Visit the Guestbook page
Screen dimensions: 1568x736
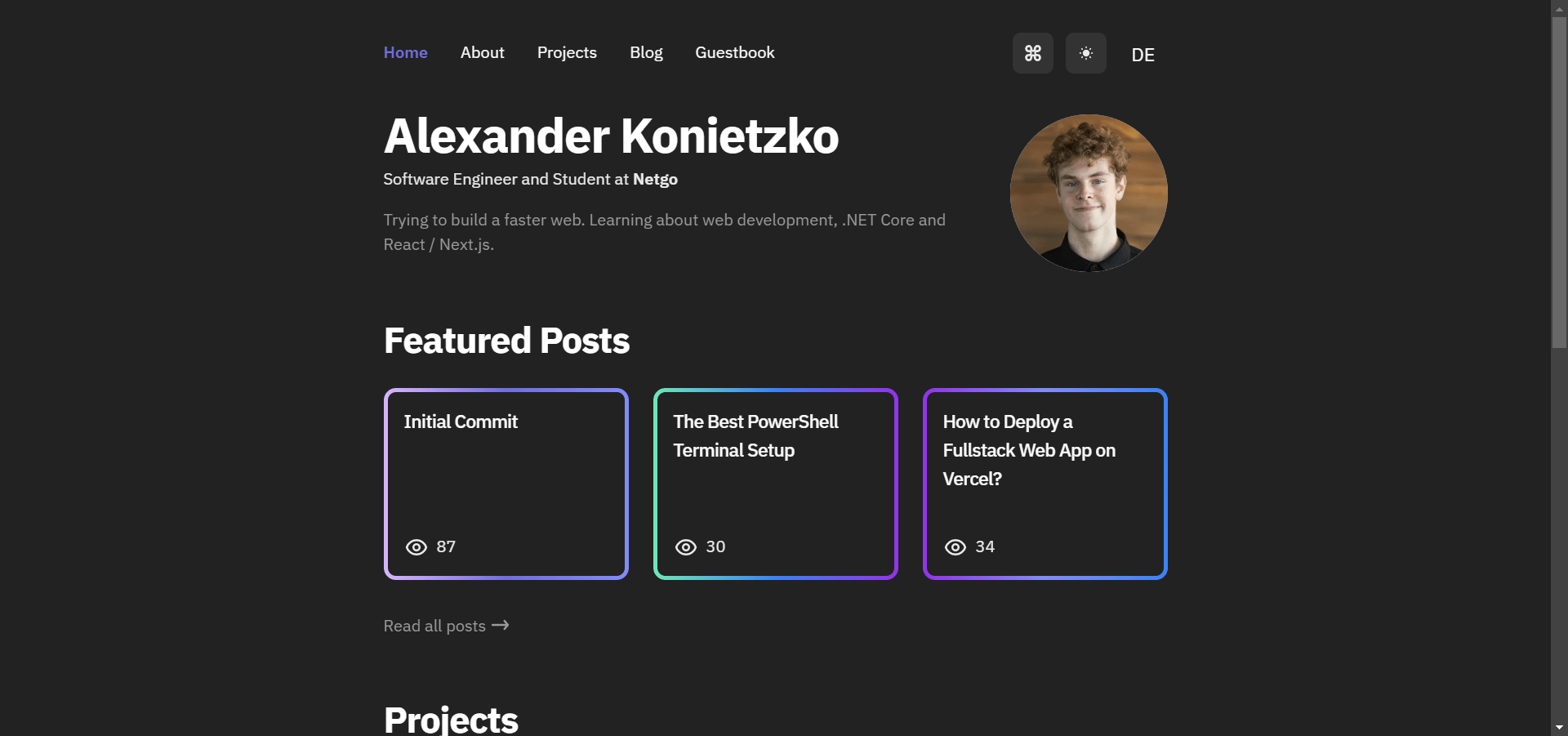734,52
